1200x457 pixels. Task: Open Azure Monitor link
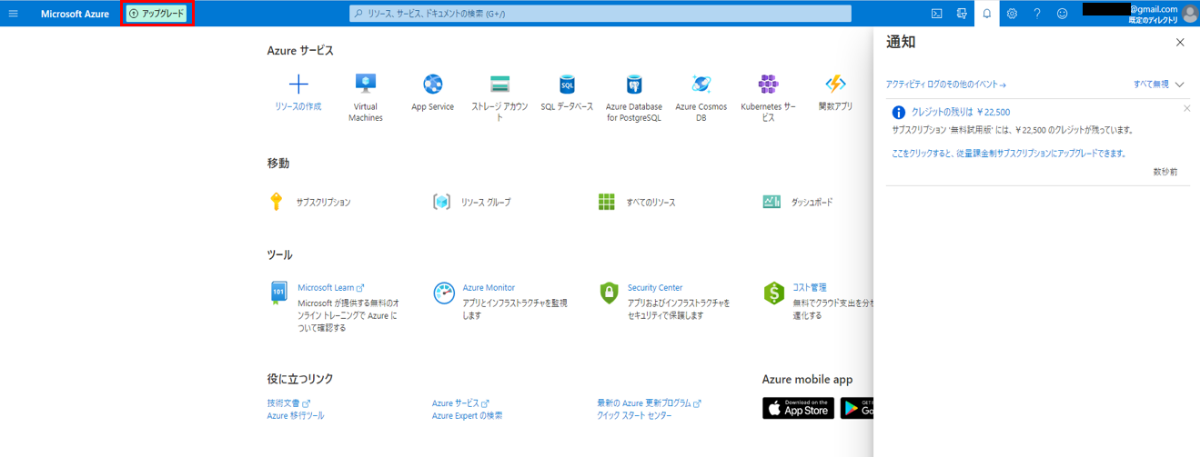[x=489, y=287]
